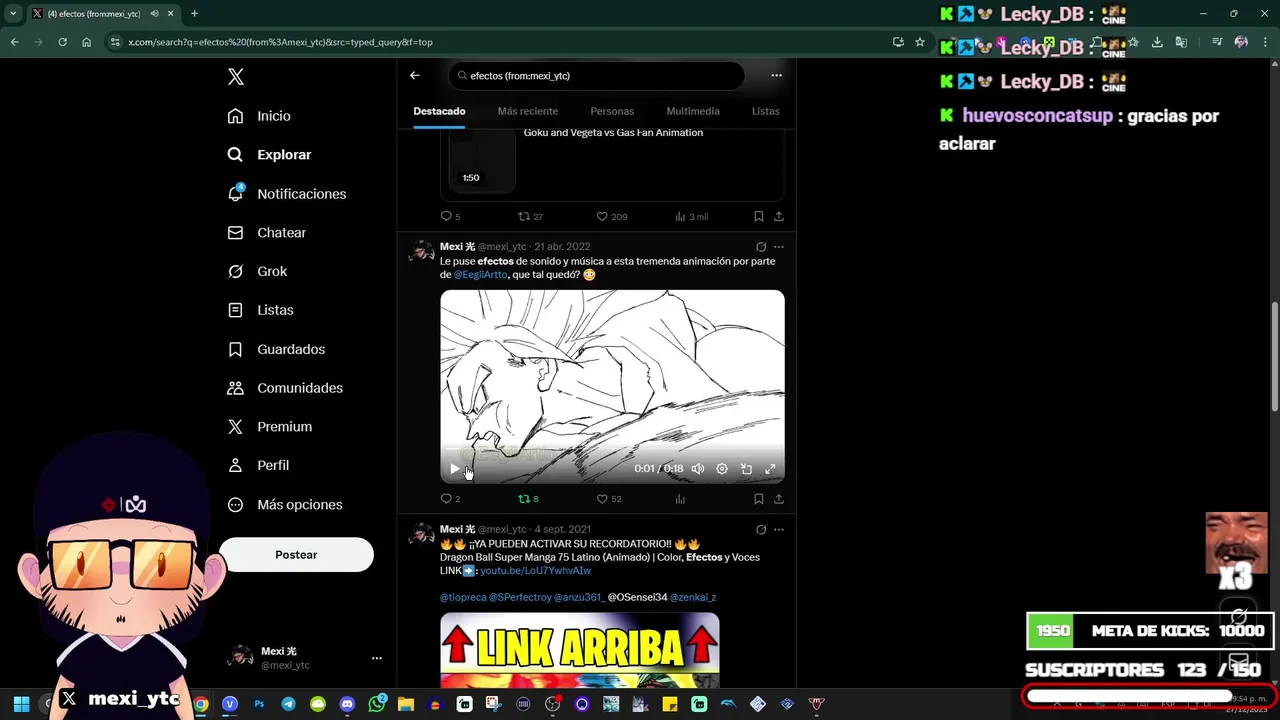Open search options three-dot menu

(x=776, y=76)
